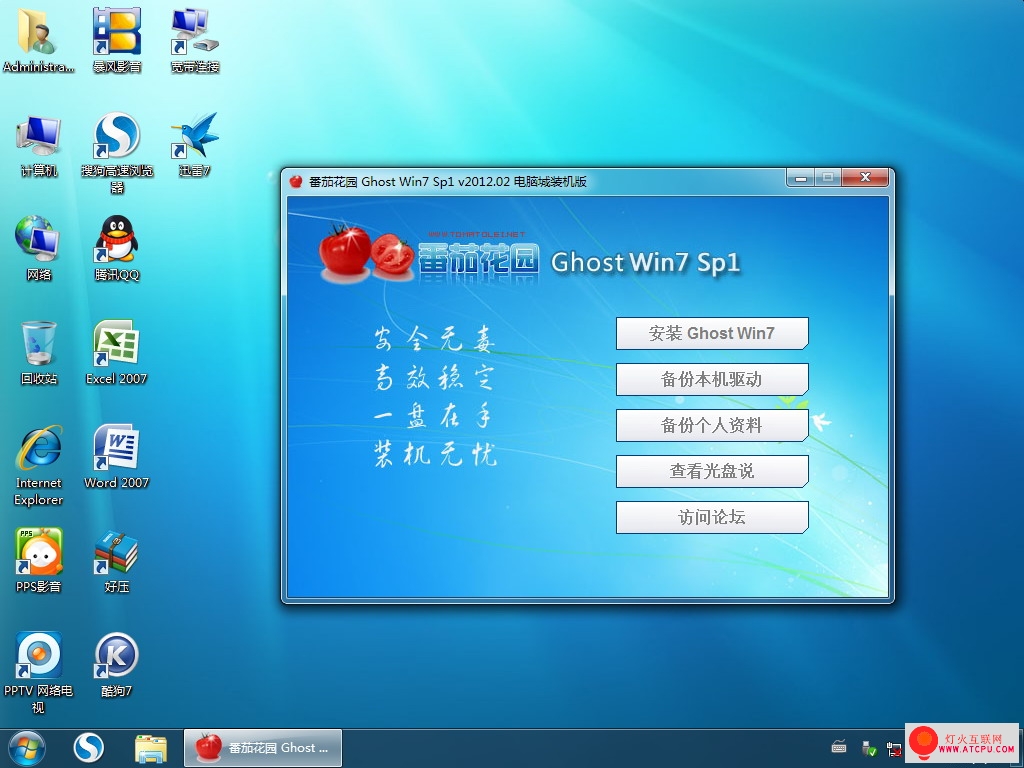The image size is (1024, 768).
Task: Select the 回收站 recycle bin icon
Action: (x=39, y=353)
